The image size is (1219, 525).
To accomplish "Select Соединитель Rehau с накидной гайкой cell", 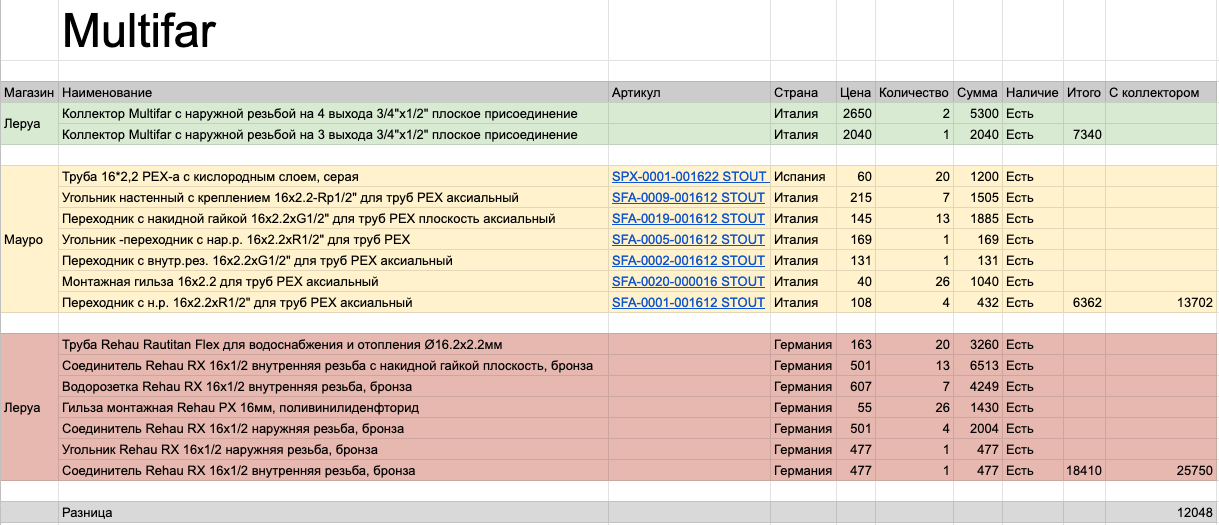I will tap(334, 366).
